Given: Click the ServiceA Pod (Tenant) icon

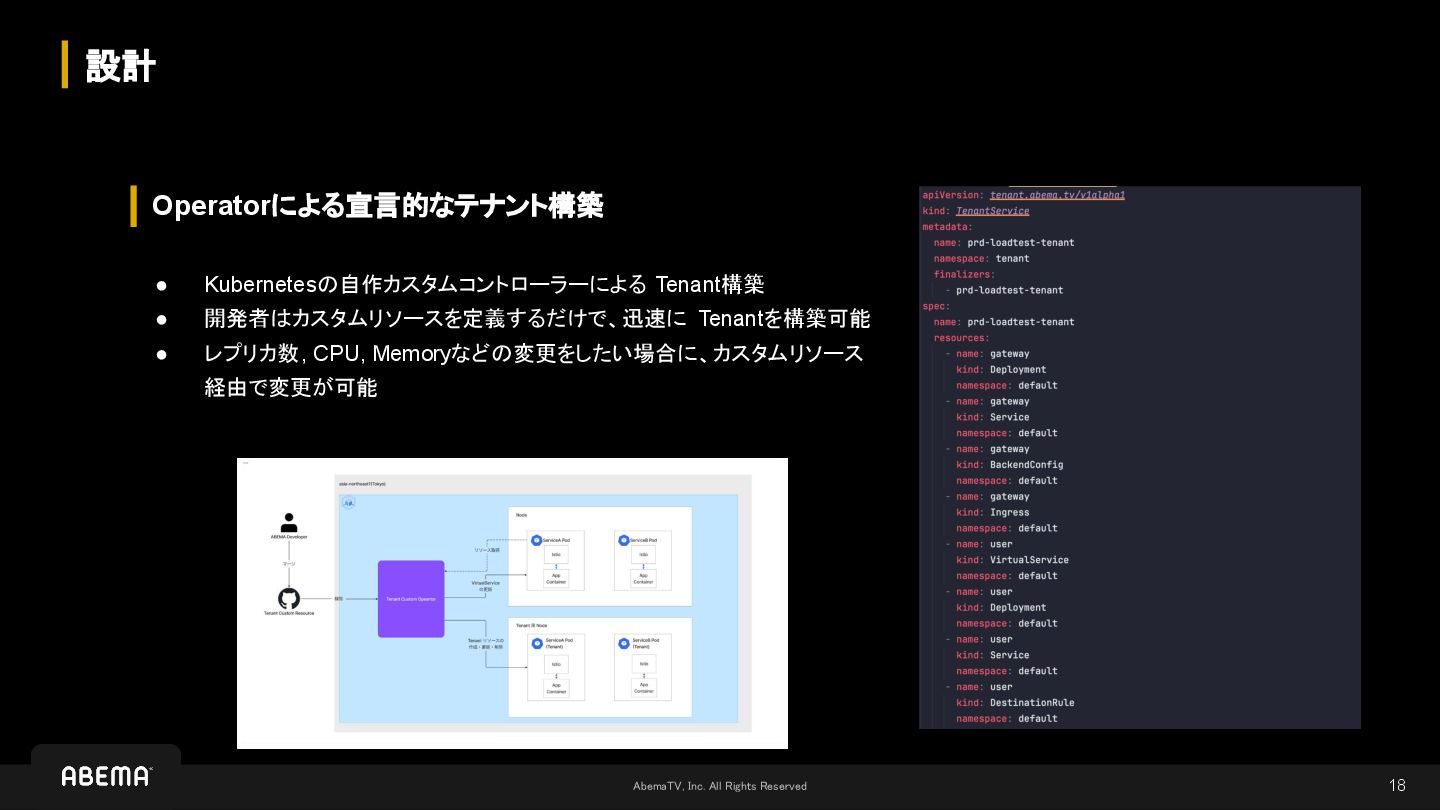Looking at the screenshot, I should tap(537, 641).
